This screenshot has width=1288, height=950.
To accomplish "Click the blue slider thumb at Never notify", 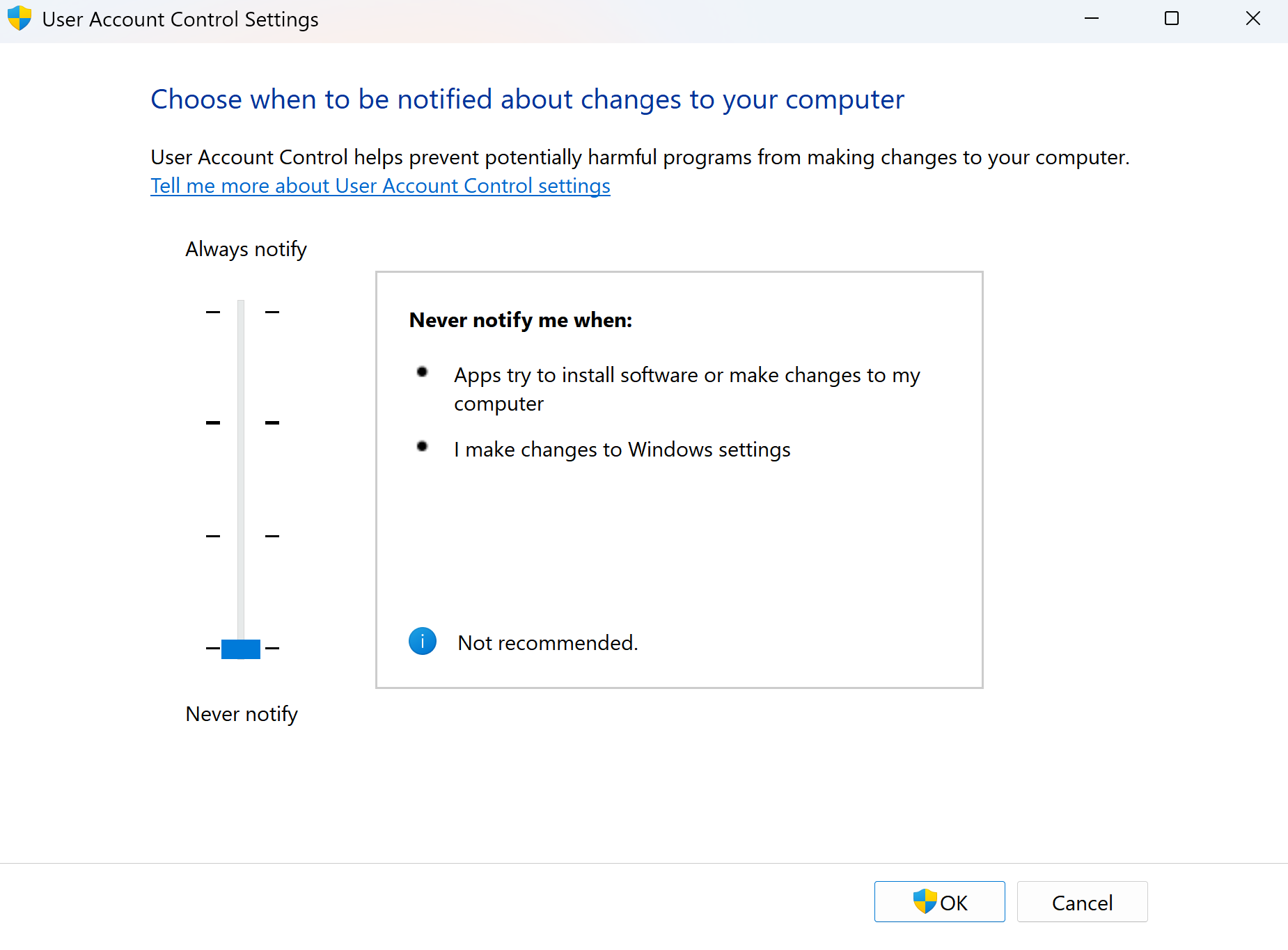I will (x=241, y=649).
